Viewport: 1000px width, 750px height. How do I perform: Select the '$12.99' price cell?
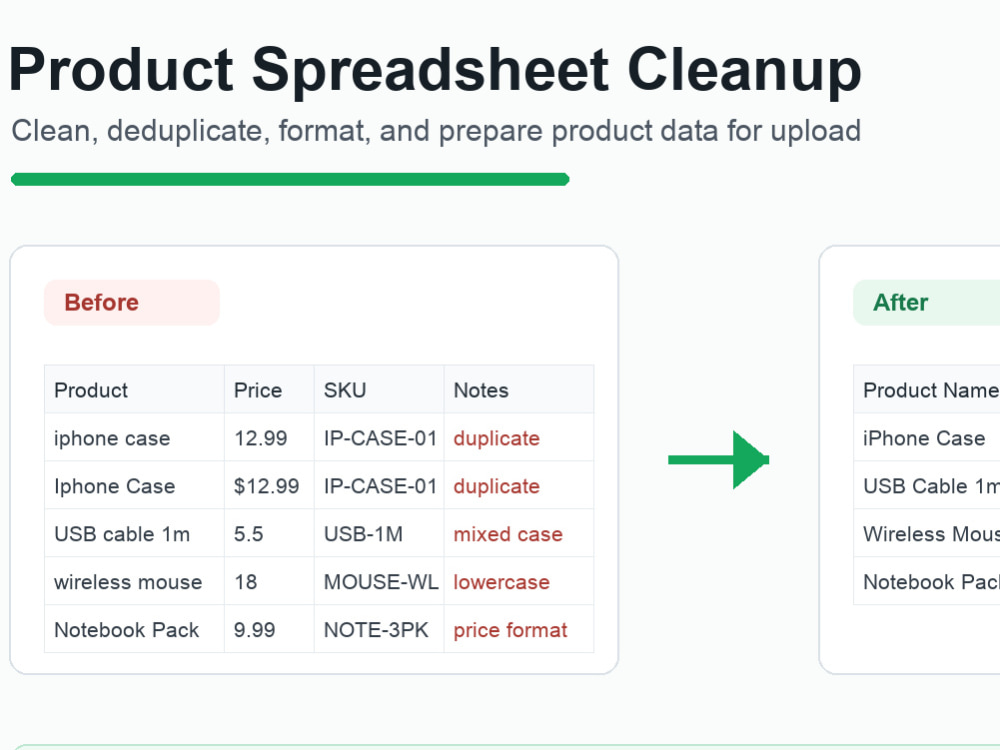point(269,486)
